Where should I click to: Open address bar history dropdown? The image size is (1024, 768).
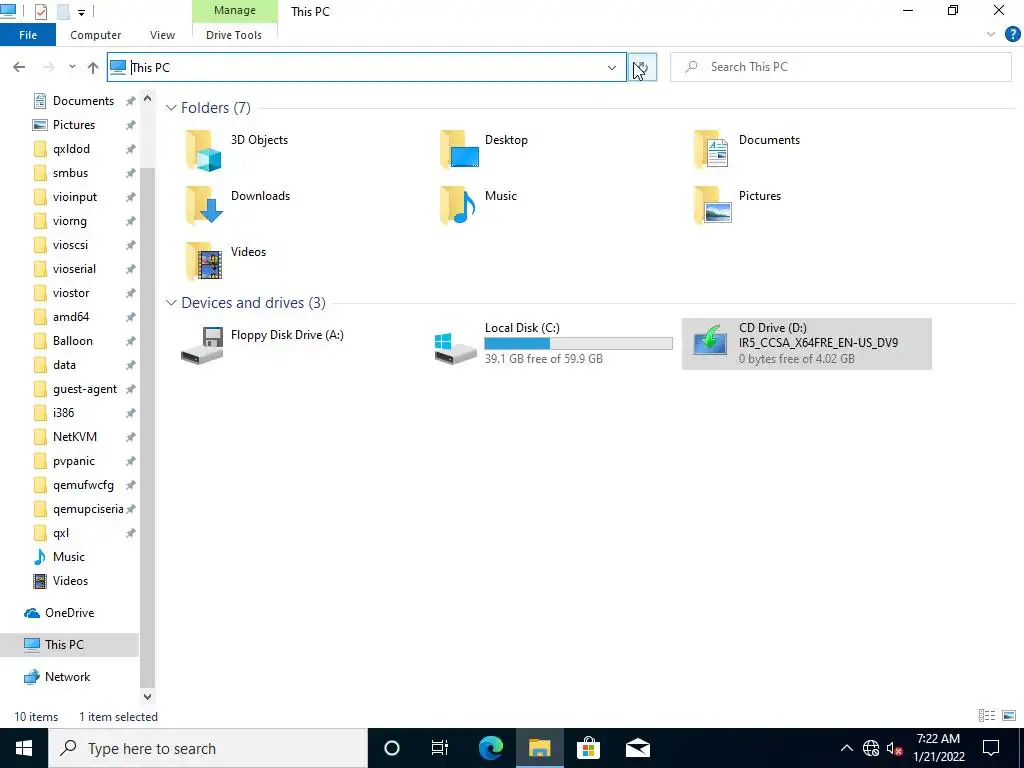tap(612, 67)
